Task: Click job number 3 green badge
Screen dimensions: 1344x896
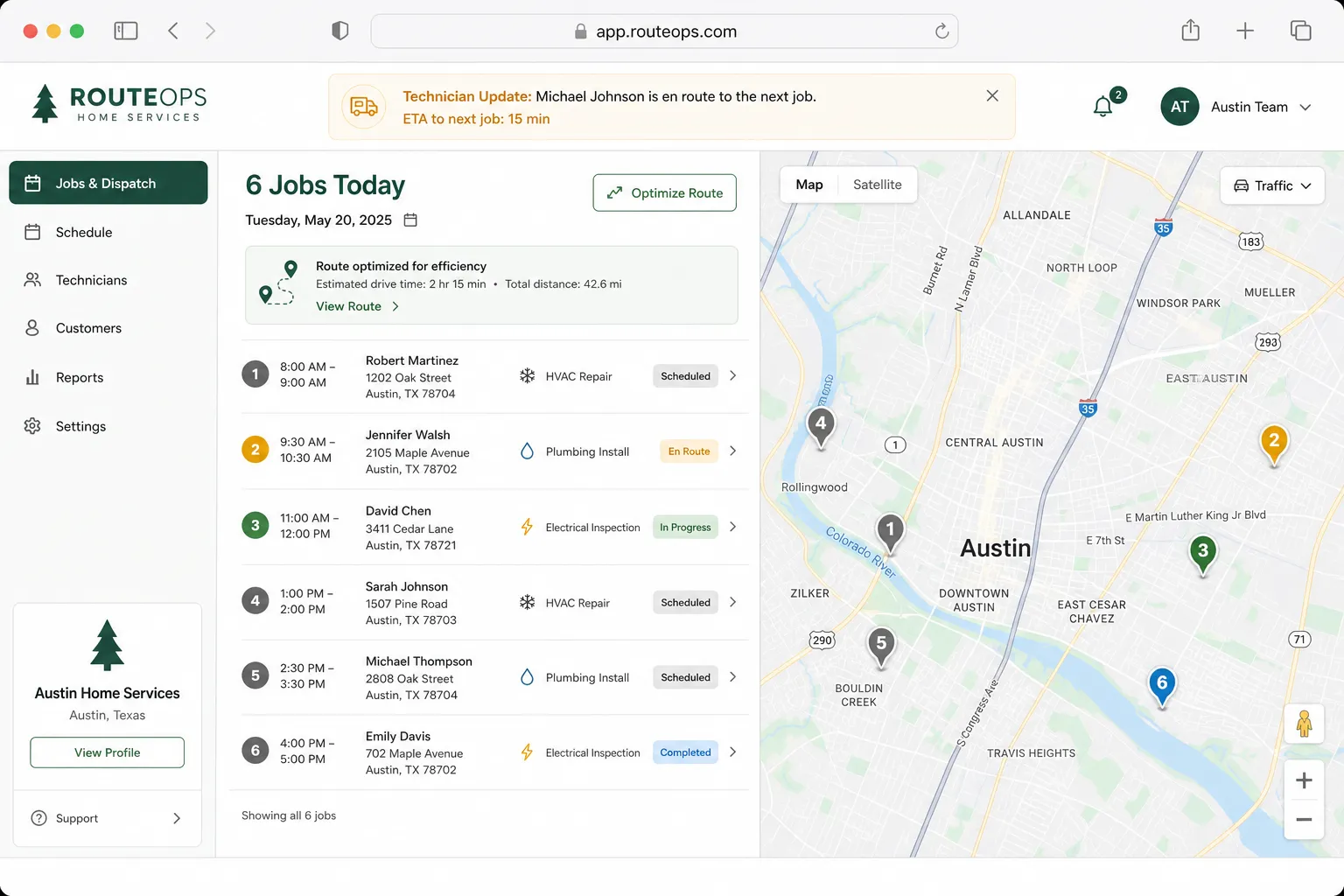Action: tap(255, 526)
